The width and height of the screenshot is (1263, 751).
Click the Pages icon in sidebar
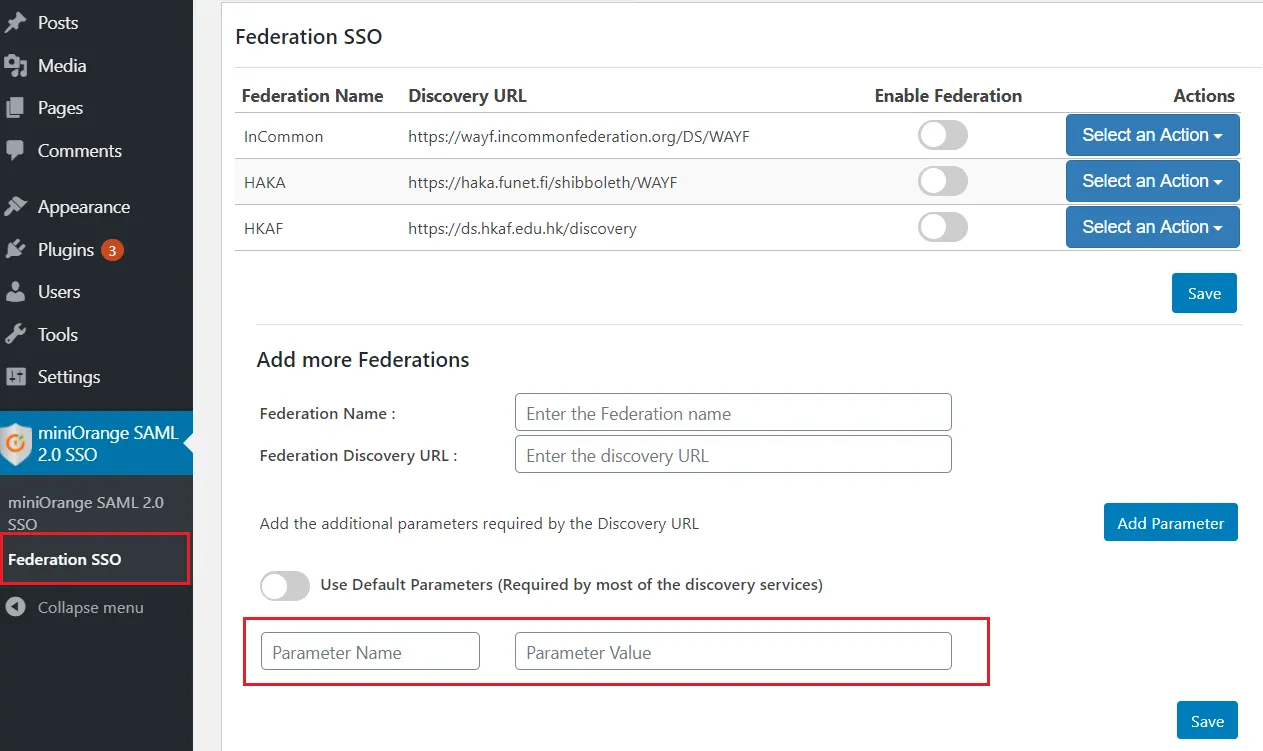point(15,108)
